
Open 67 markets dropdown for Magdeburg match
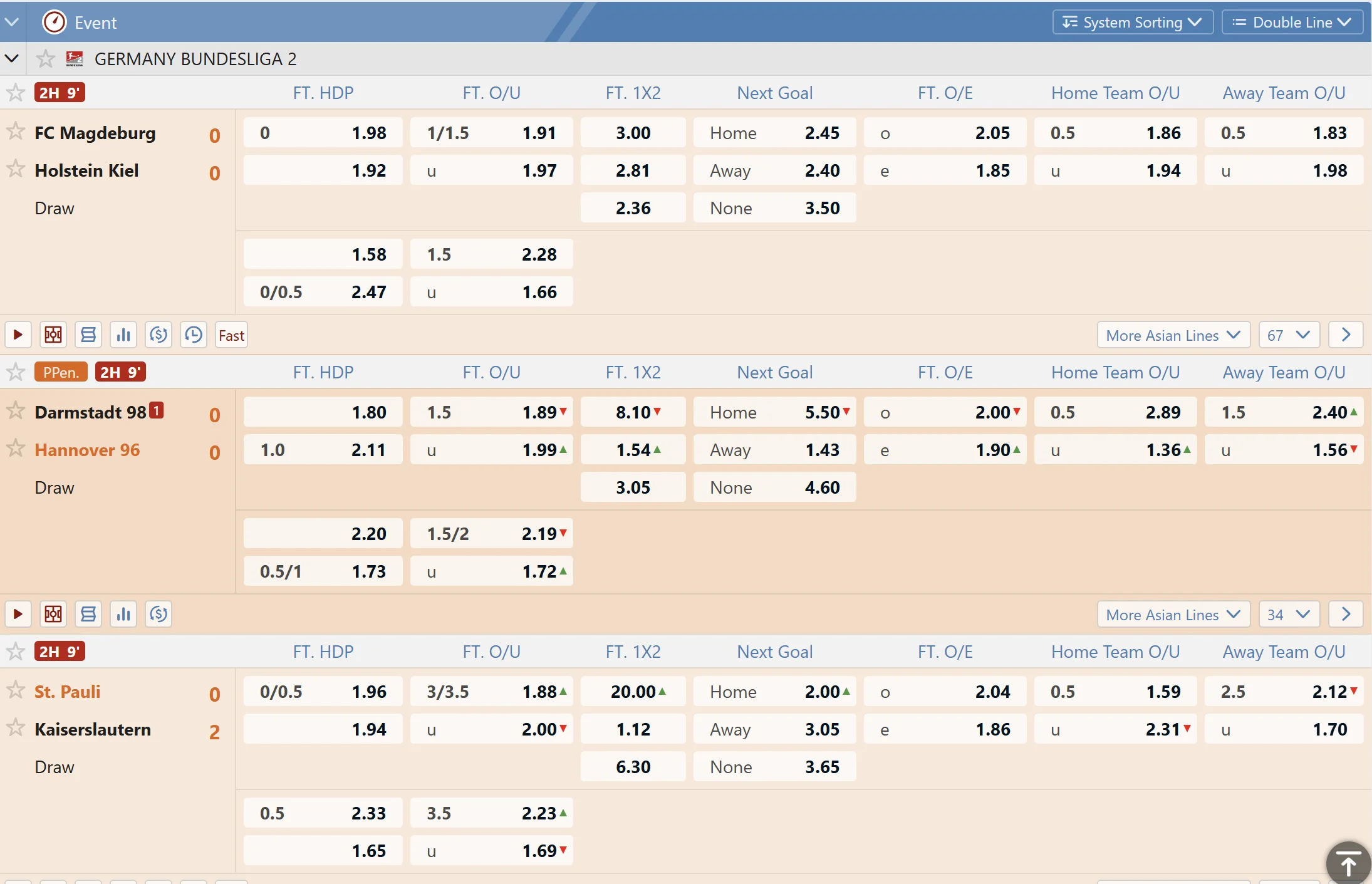[x=1289, y=335]
